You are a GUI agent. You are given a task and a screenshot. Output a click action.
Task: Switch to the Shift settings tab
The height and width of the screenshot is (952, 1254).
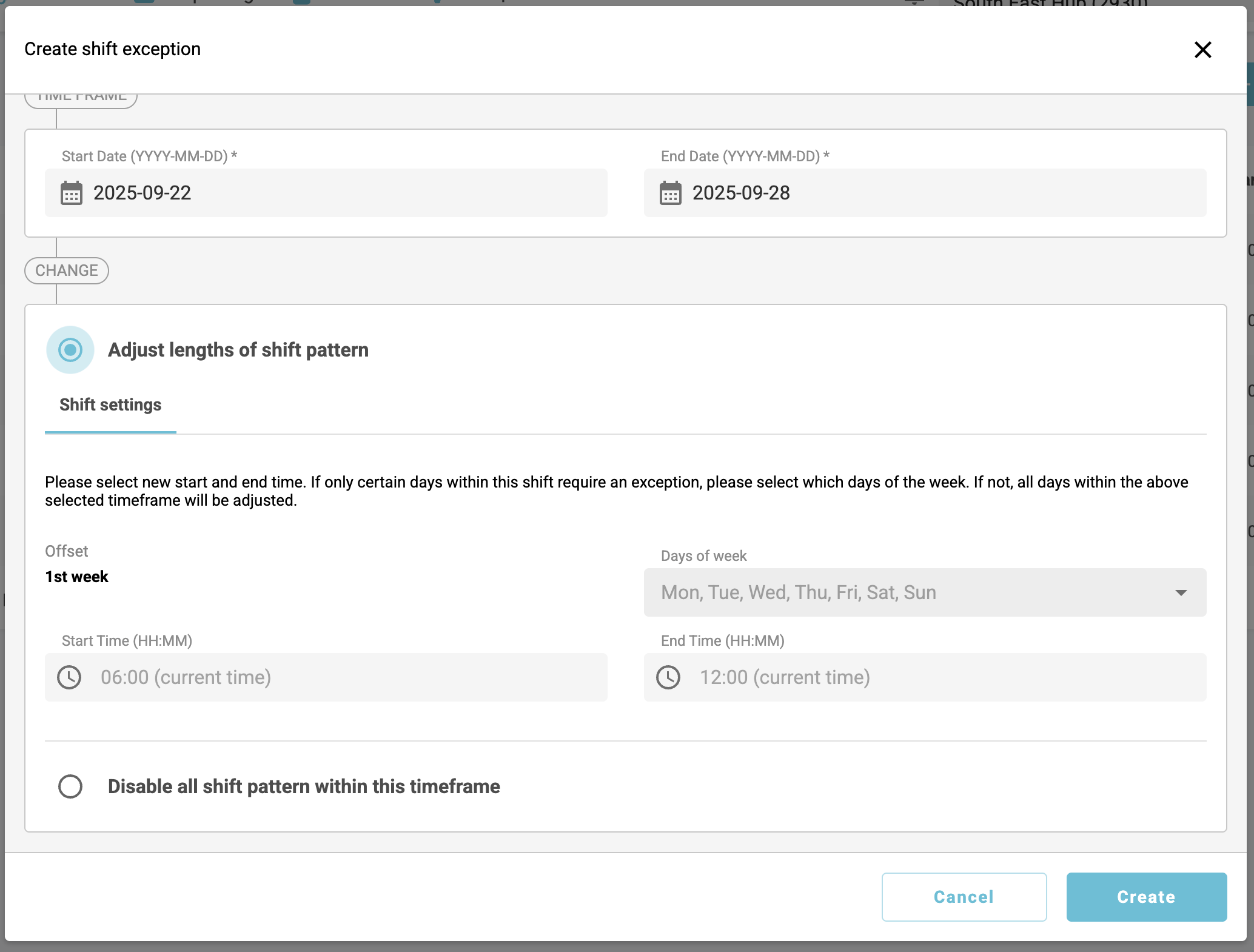110,405
